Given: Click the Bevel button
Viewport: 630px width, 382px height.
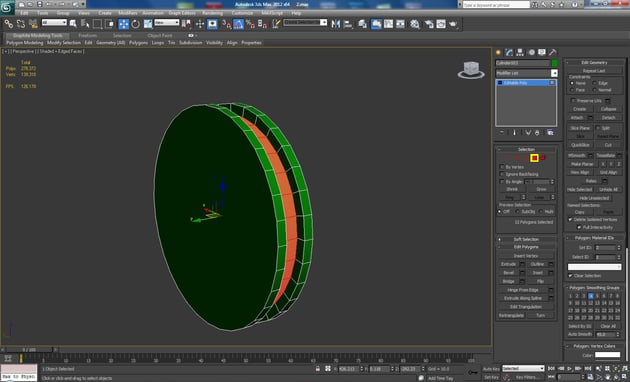Looking at the screenshot, I should tap(508, 272).
